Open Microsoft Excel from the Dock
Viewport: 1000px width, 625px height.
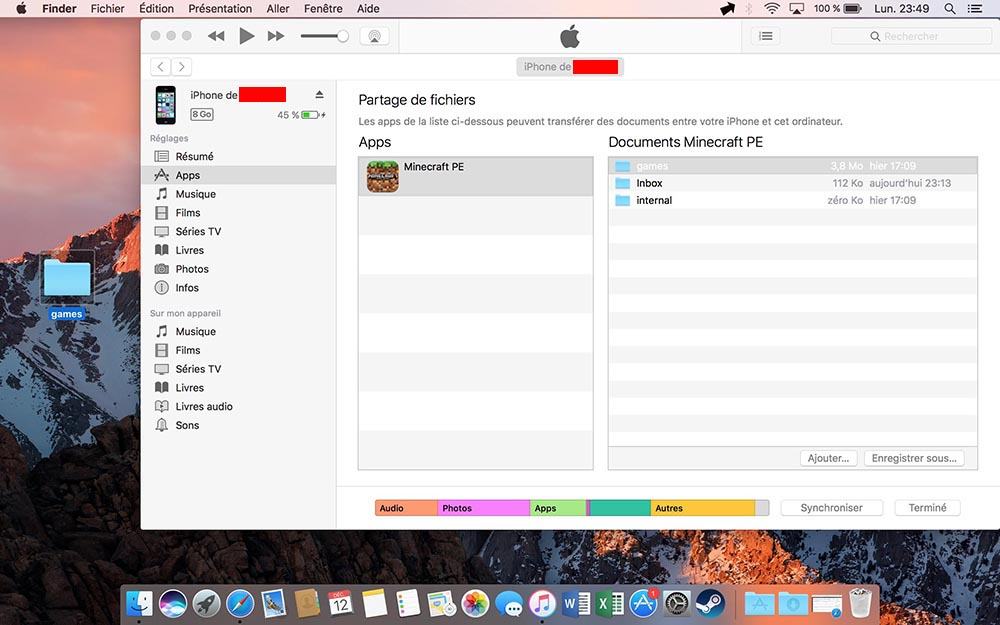610,603
